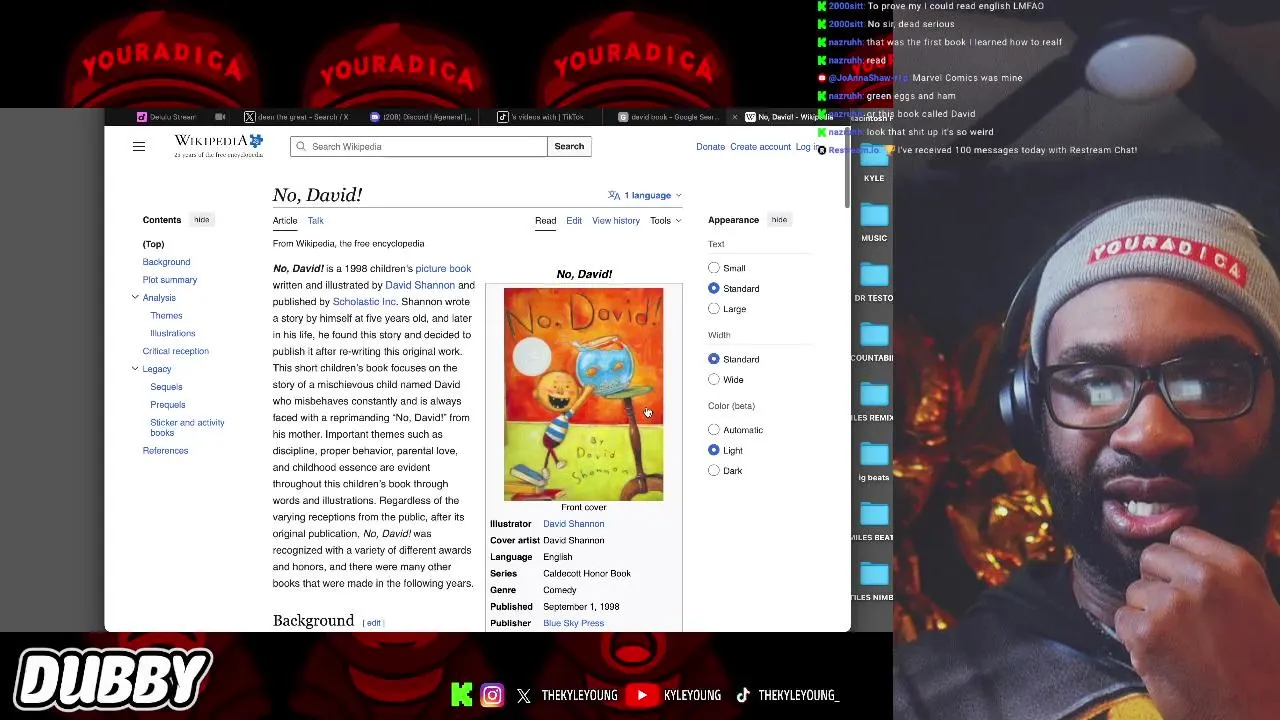This screenshot has width=1280, height=720.
Task: Collapse the Legacy contents section
Action: pos(135,369)
